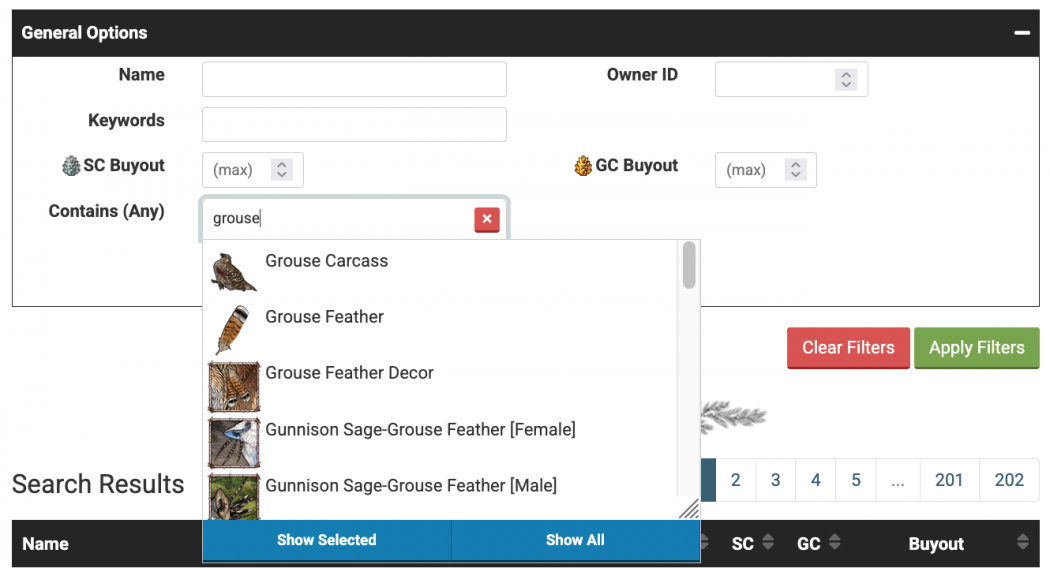Clear the Contains search with red X
The width and height of the screenshot is (1050, 568).
pyautogui.click(x=487, y=219)
